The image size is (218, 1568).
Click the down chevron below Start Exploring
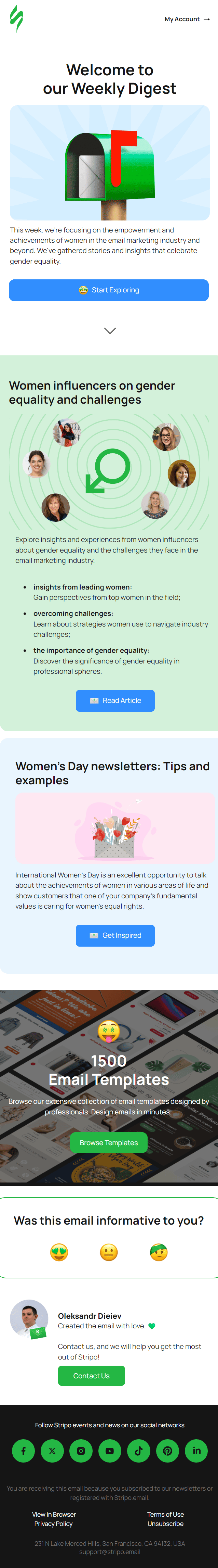pyautogui.click(x=110, y=330)
